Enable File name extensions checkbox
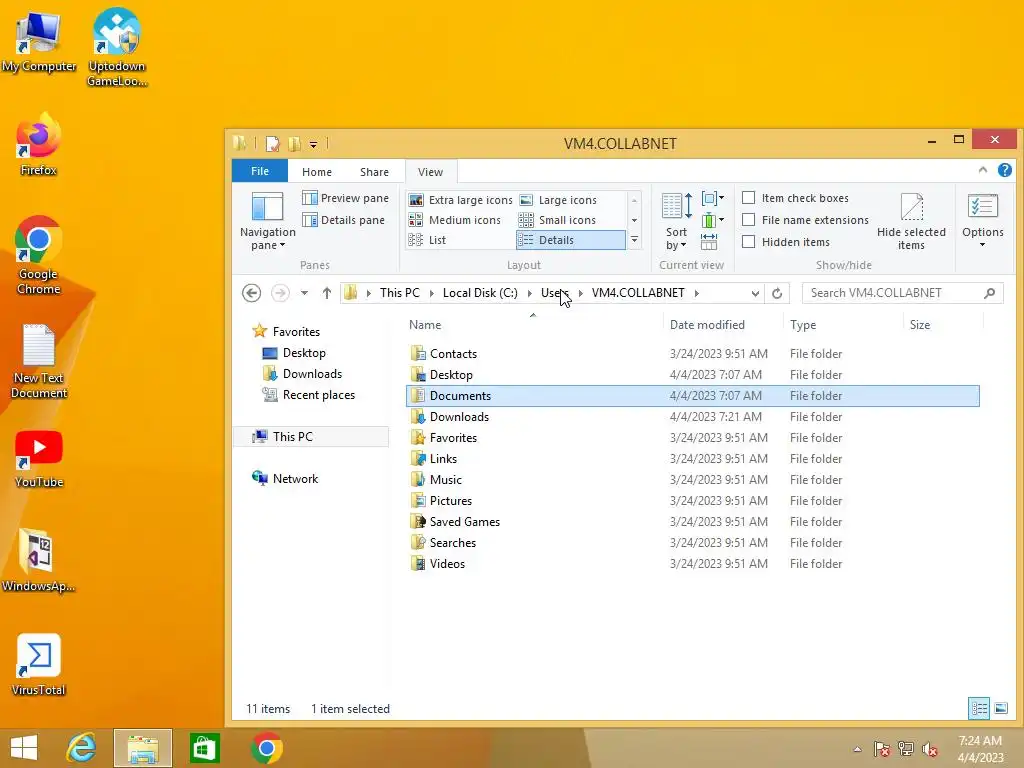1024x768 pixels. tap(749, 220)
